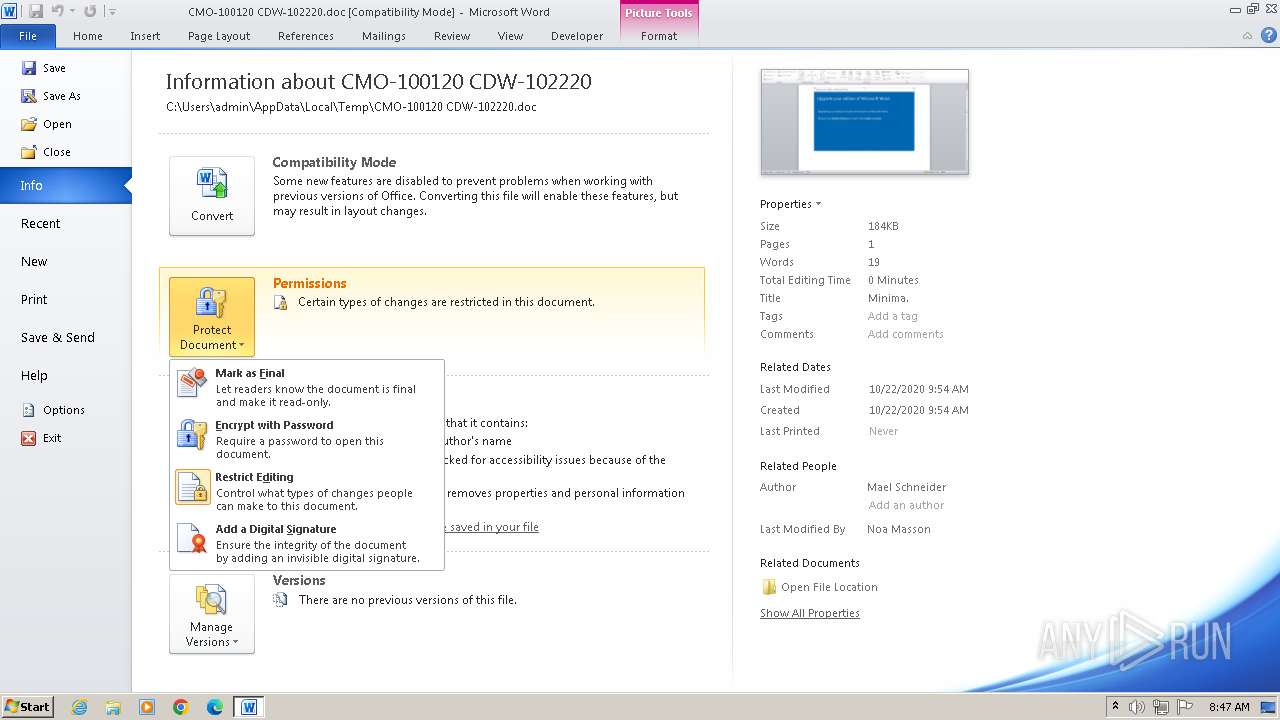Open the Manage Versions dropdown
This screenshot has height=720, width=1280.
click(212, 614)
